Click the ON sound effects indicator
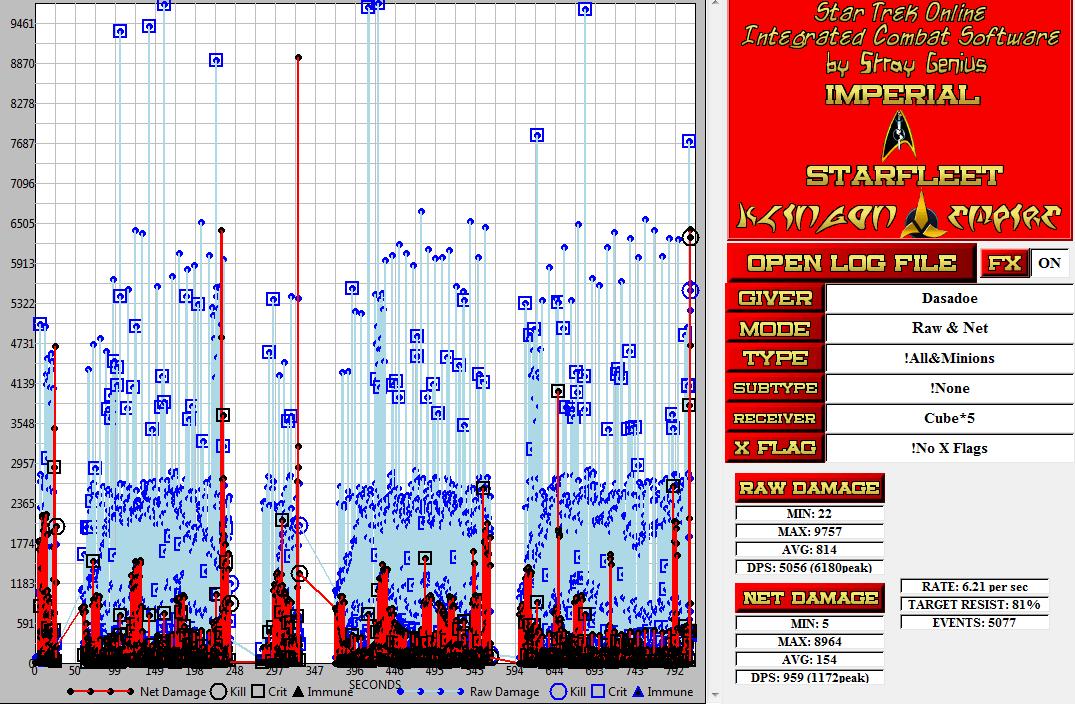 pos(1050,263)
